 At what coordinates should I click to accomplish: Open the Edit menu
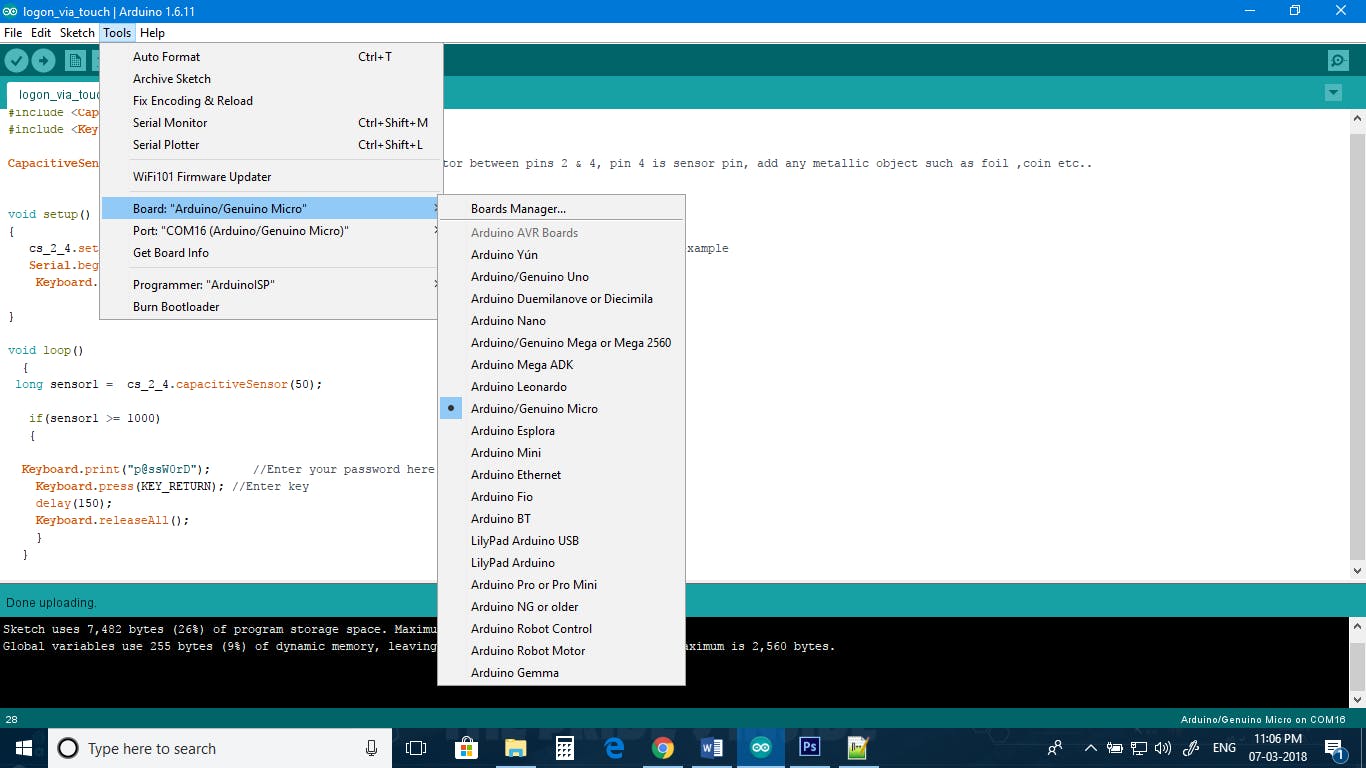[41, 33]
